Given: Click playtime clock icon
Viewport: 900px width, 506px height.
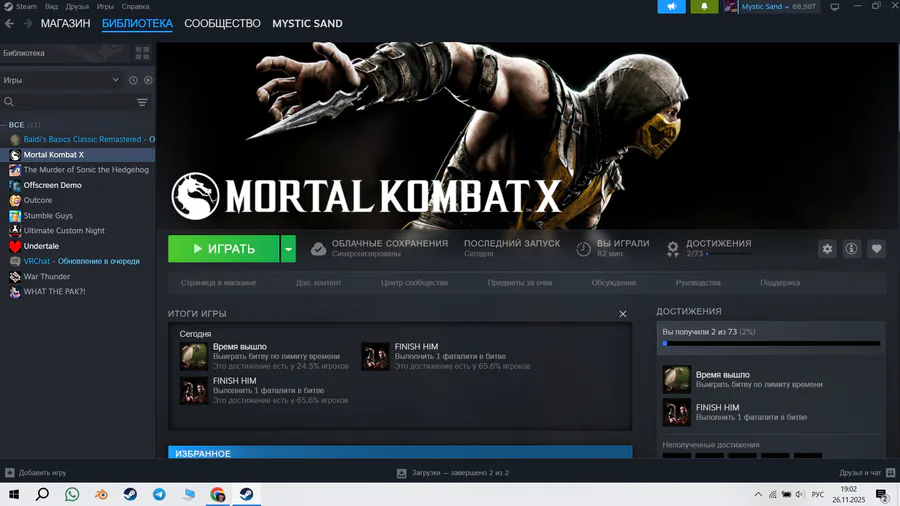Looking at the screenshot, I should 583,249.
